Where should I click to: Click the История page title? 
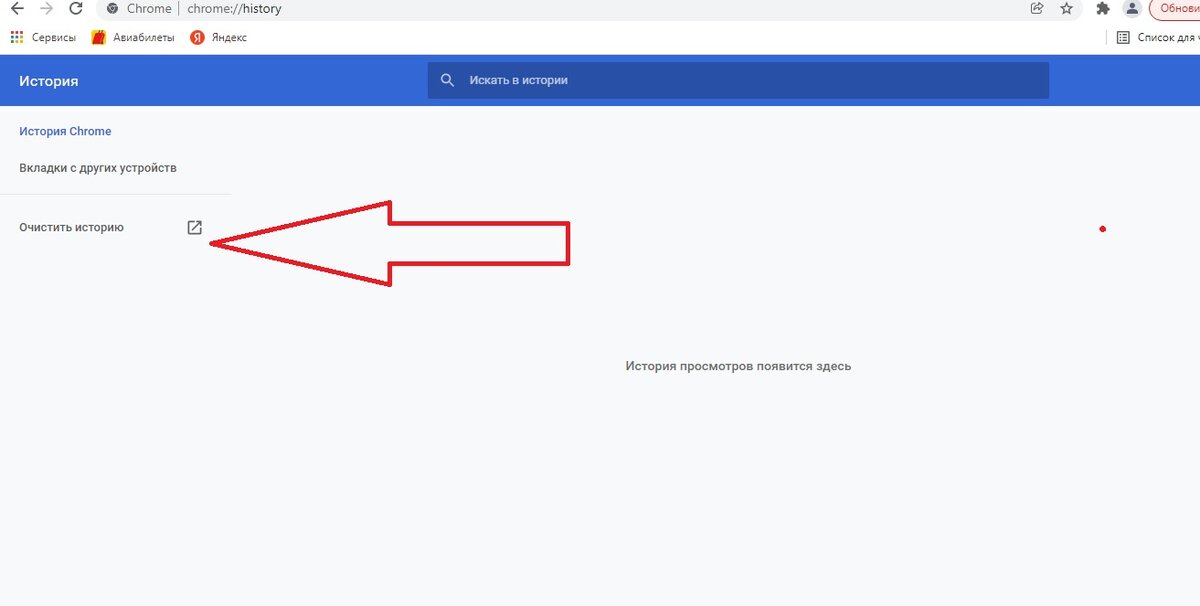[48, 81]
